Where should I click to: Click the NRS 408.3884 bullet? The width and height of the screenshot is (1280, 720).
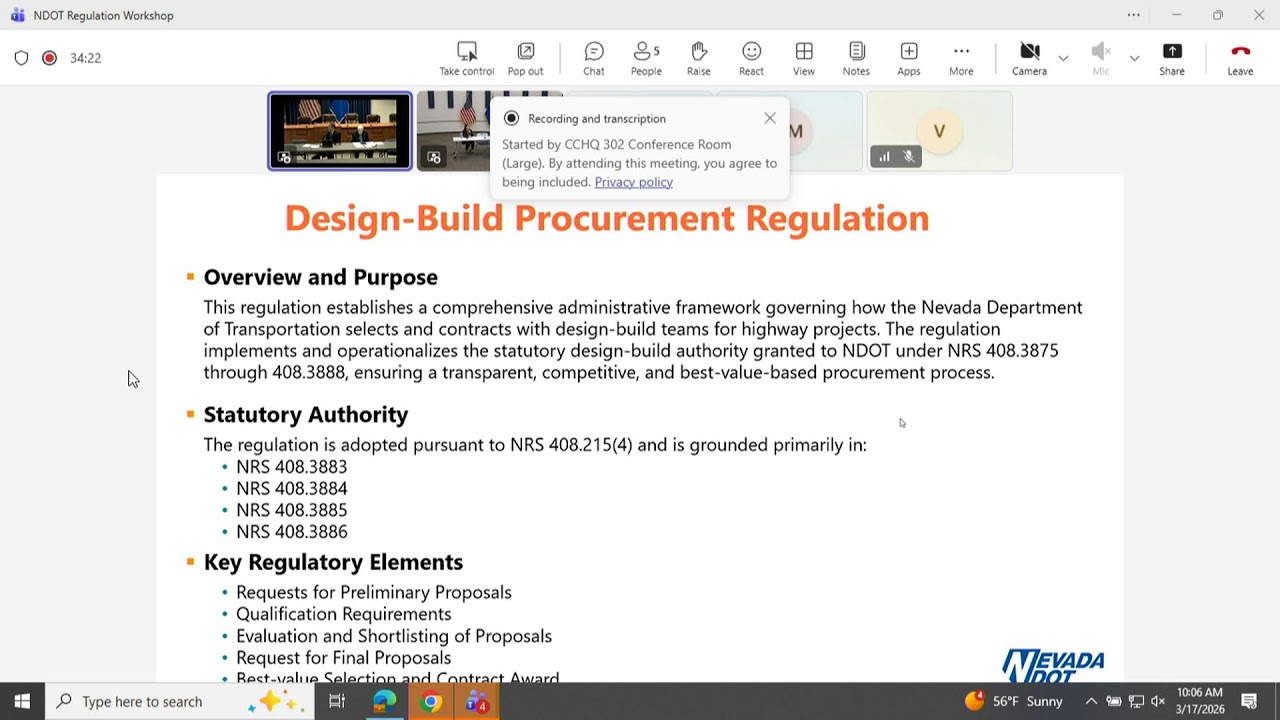291,489
